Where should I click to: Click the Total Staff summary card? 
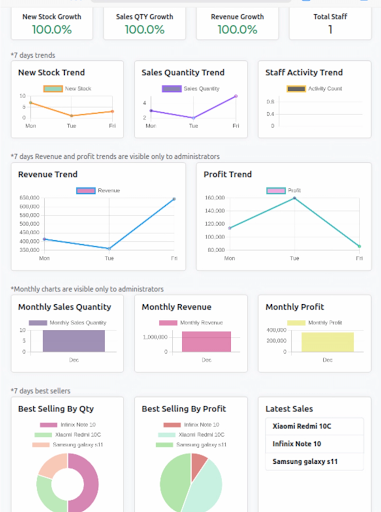tap(330, 24)
